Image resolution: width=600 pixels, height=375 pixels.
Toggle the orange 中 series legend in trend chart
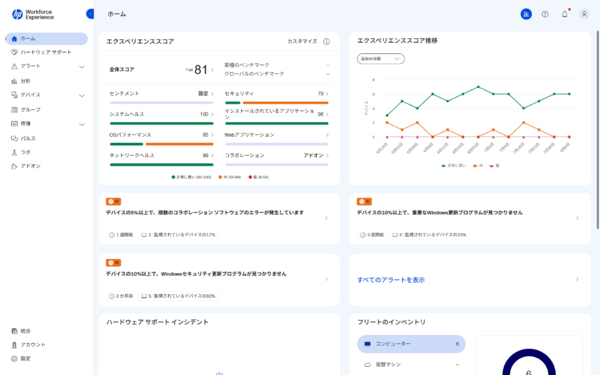pyautogui.click(x=478, y=166)
